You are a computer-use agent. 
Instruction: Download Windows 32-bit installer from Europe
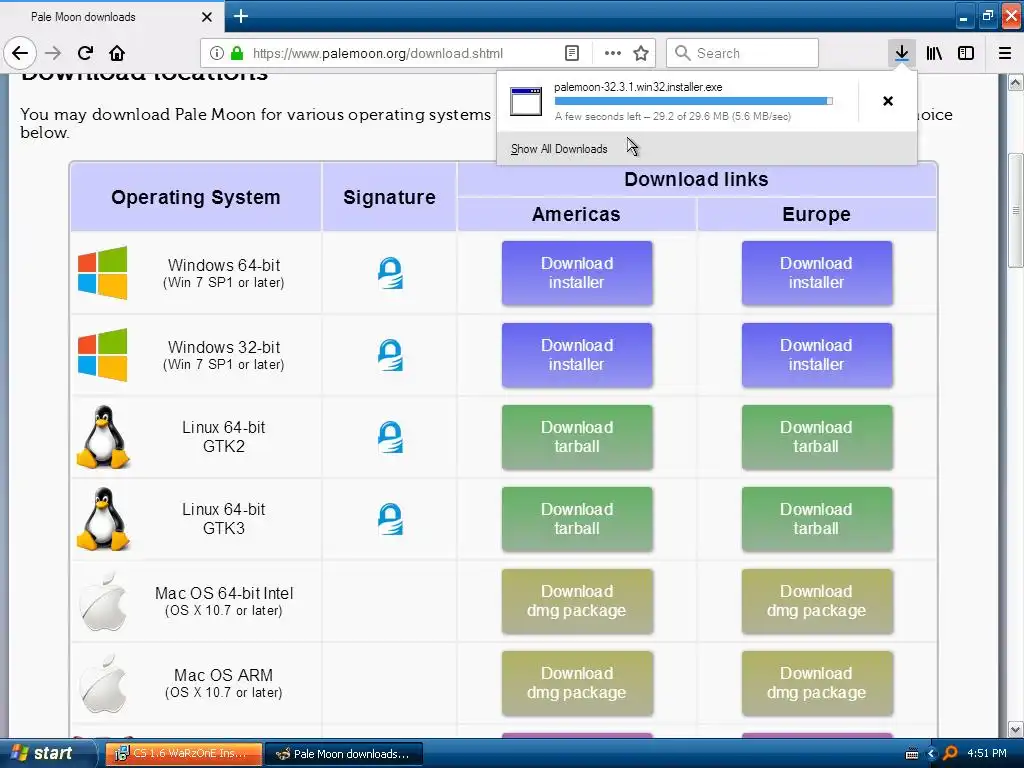coord(816,355)
